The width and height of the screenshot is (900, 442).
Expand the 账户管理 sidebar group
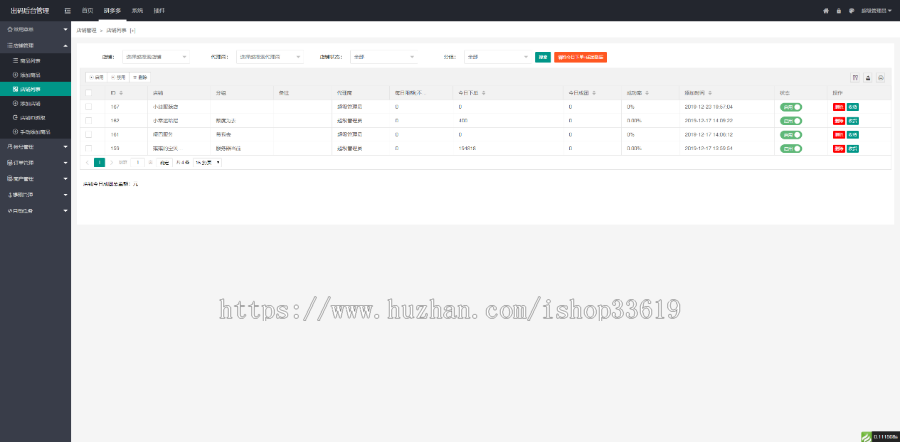coord(35,179)
